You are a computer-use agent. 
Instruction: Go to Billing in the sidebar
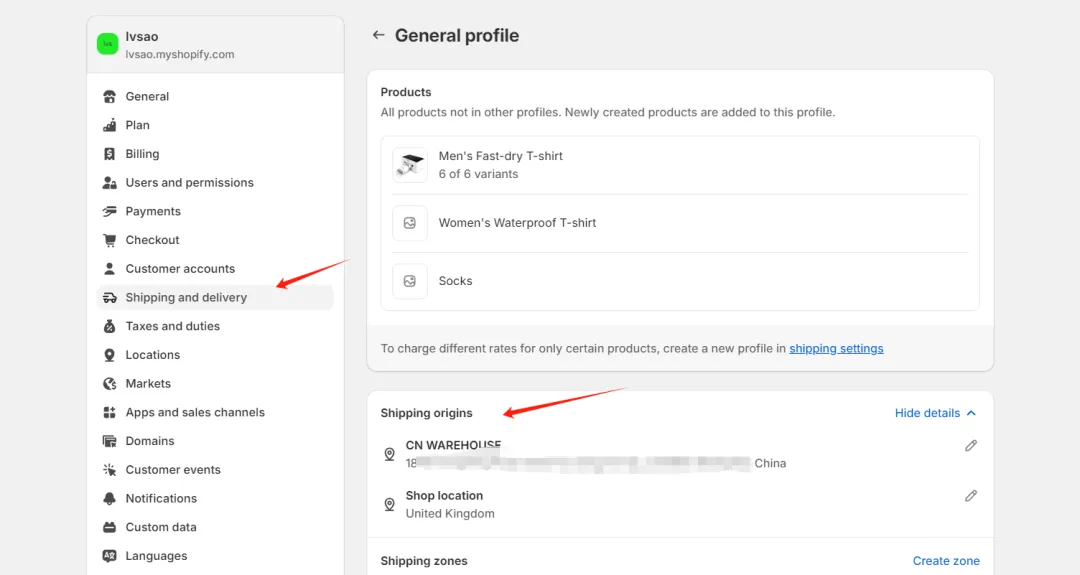pyautogui.click(x=142, y=154)
